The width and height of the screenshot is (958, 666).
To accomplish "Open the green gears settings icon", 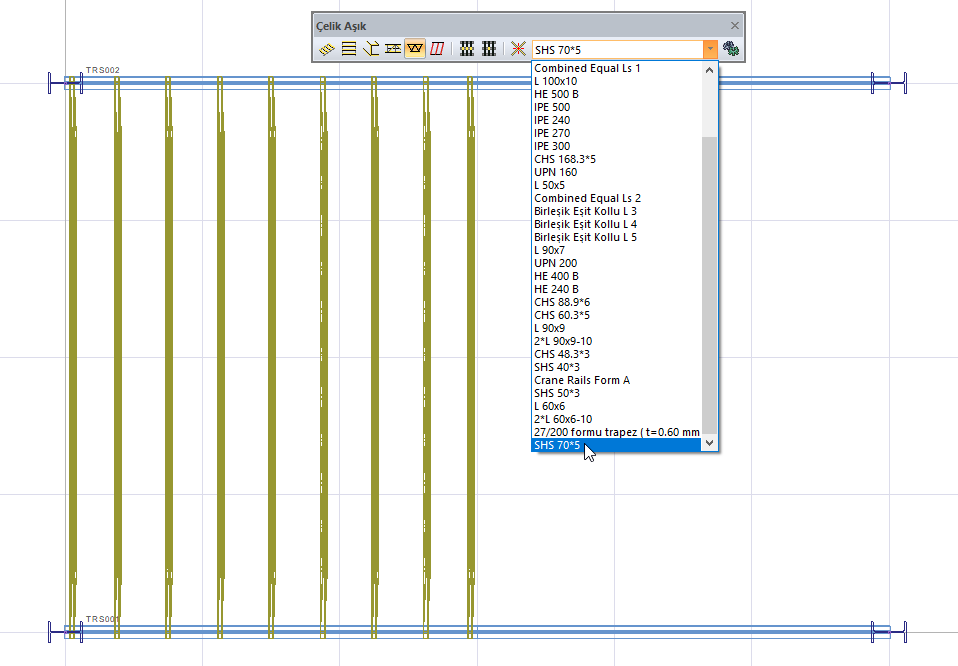I will (731, 48).
